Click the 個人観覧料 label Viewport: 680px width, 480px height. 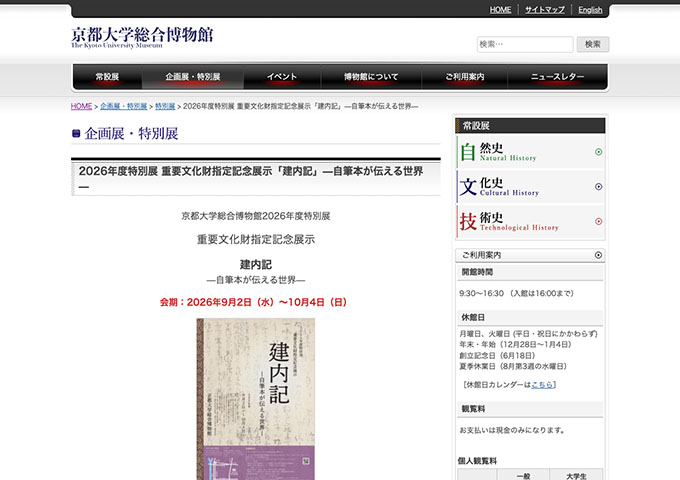[x=477, y=461]
